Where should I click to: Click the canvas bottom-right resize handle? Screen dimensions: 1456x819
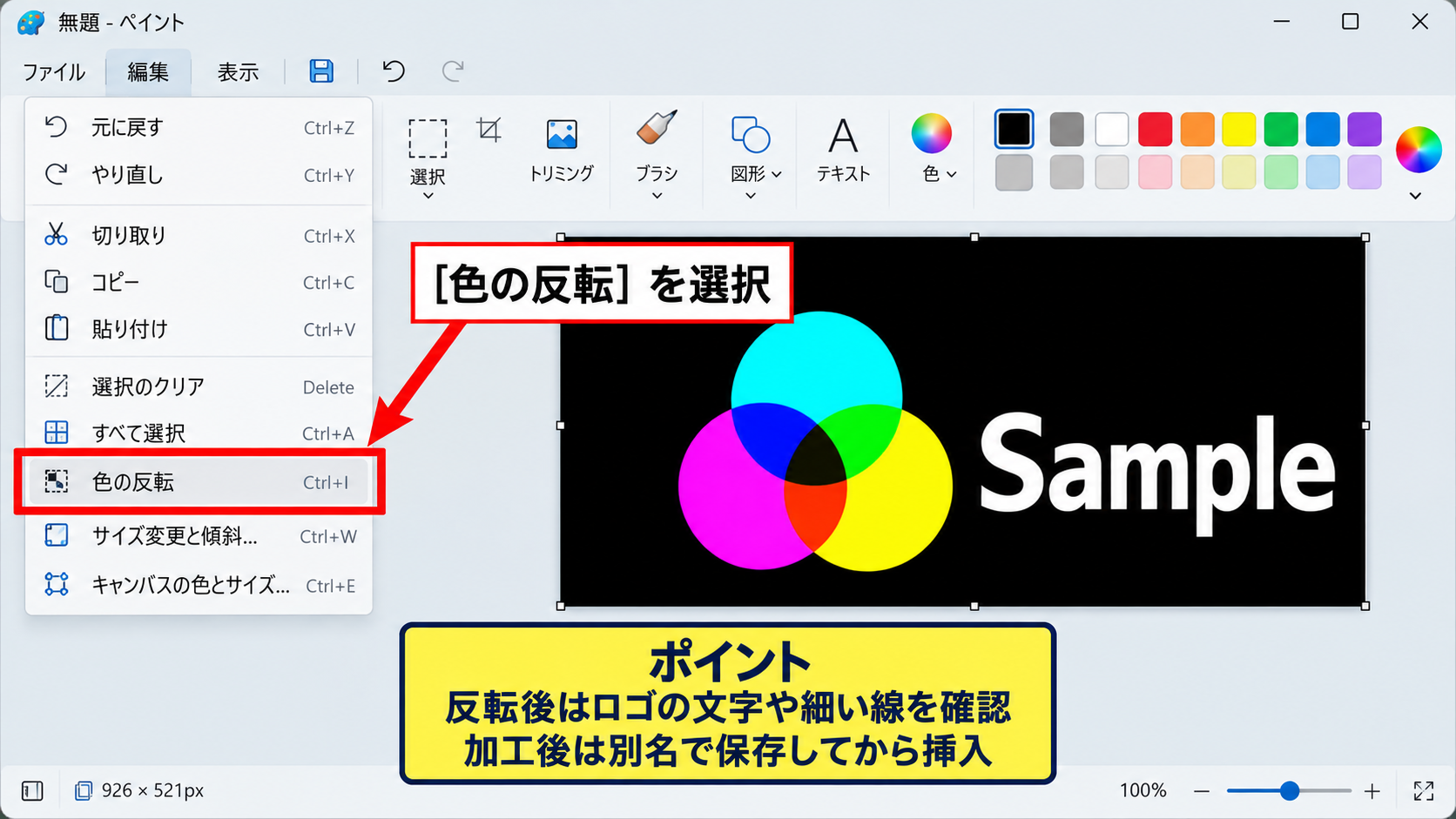click(1365, 606)
